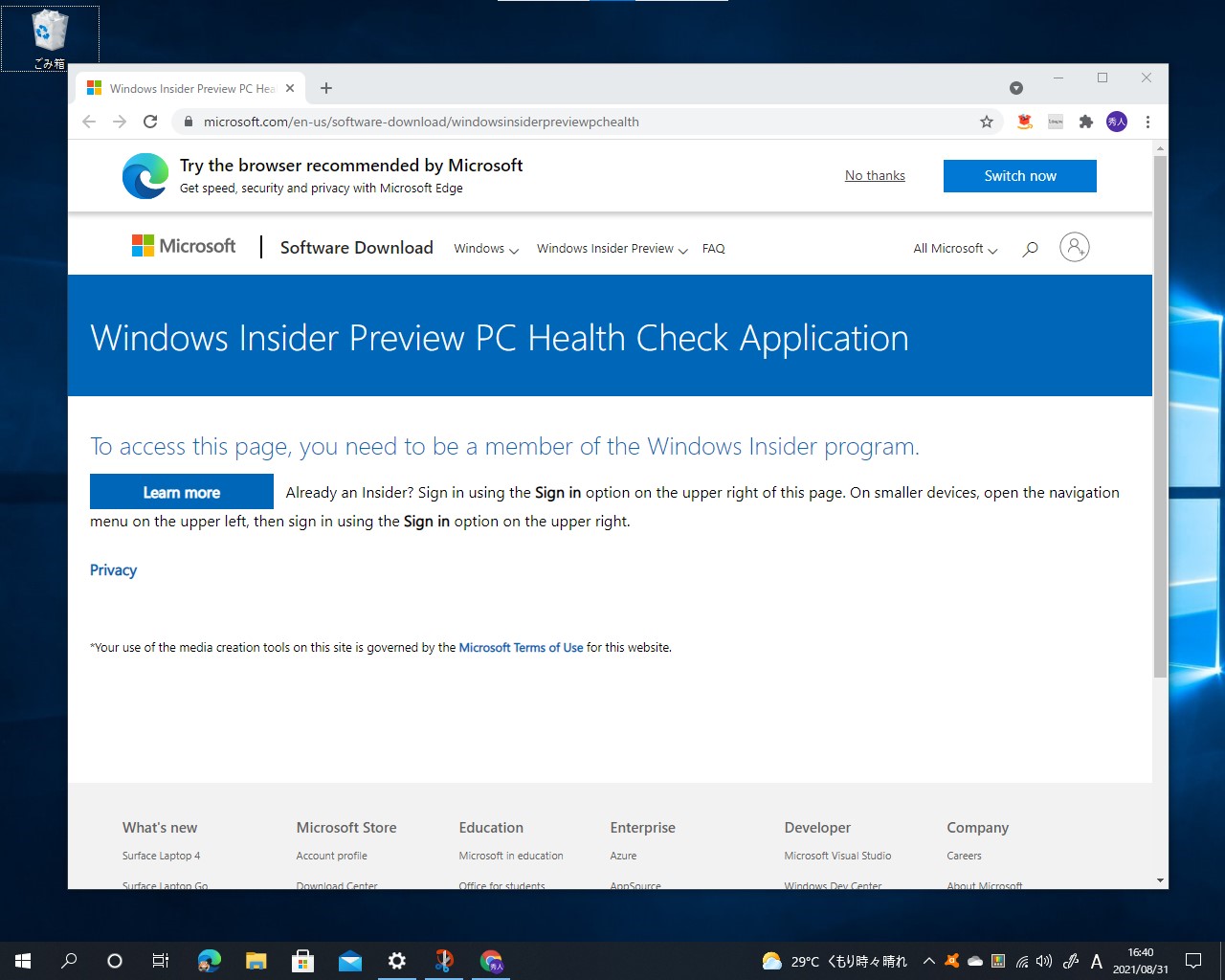Click the account sign-in icon on the Microsoft page
Screen dimensions: 1225x980
[x=1074, y=247]
